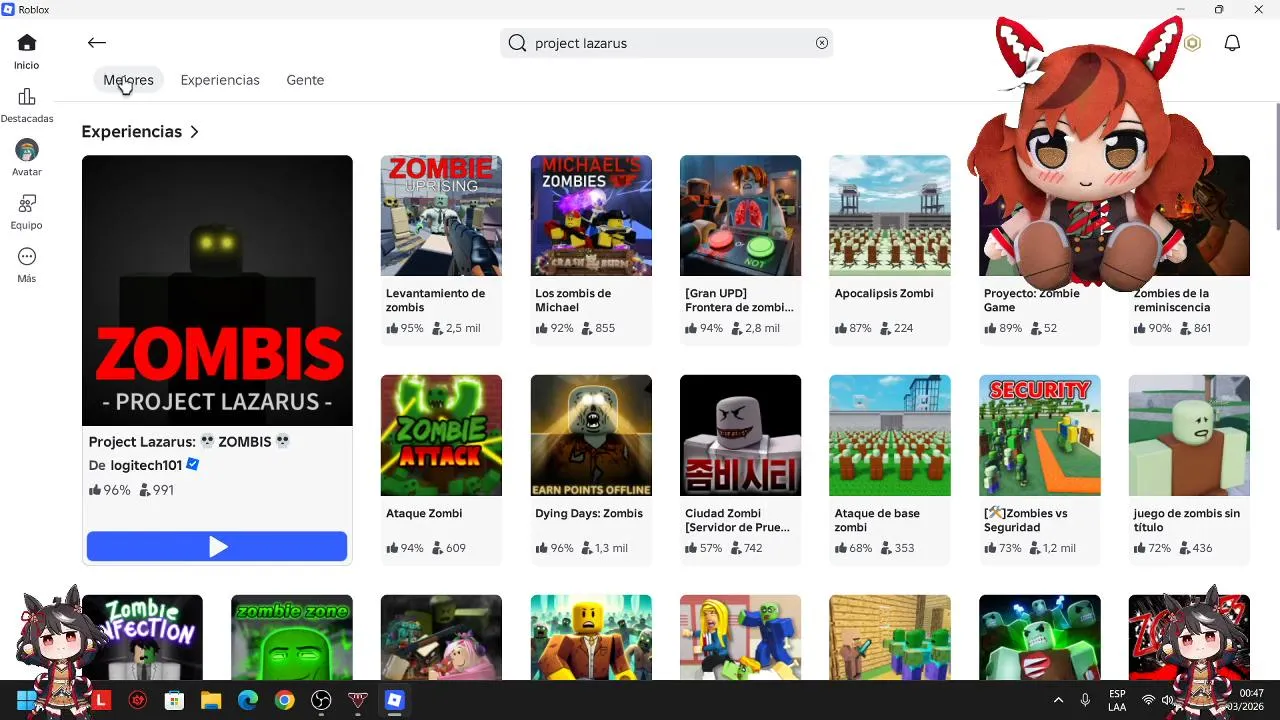Image resolution: width=1280 pixels, height=720 pixels.
Task: Open the Ataque de base zombi thumbnail
Action: pos(890,435)
